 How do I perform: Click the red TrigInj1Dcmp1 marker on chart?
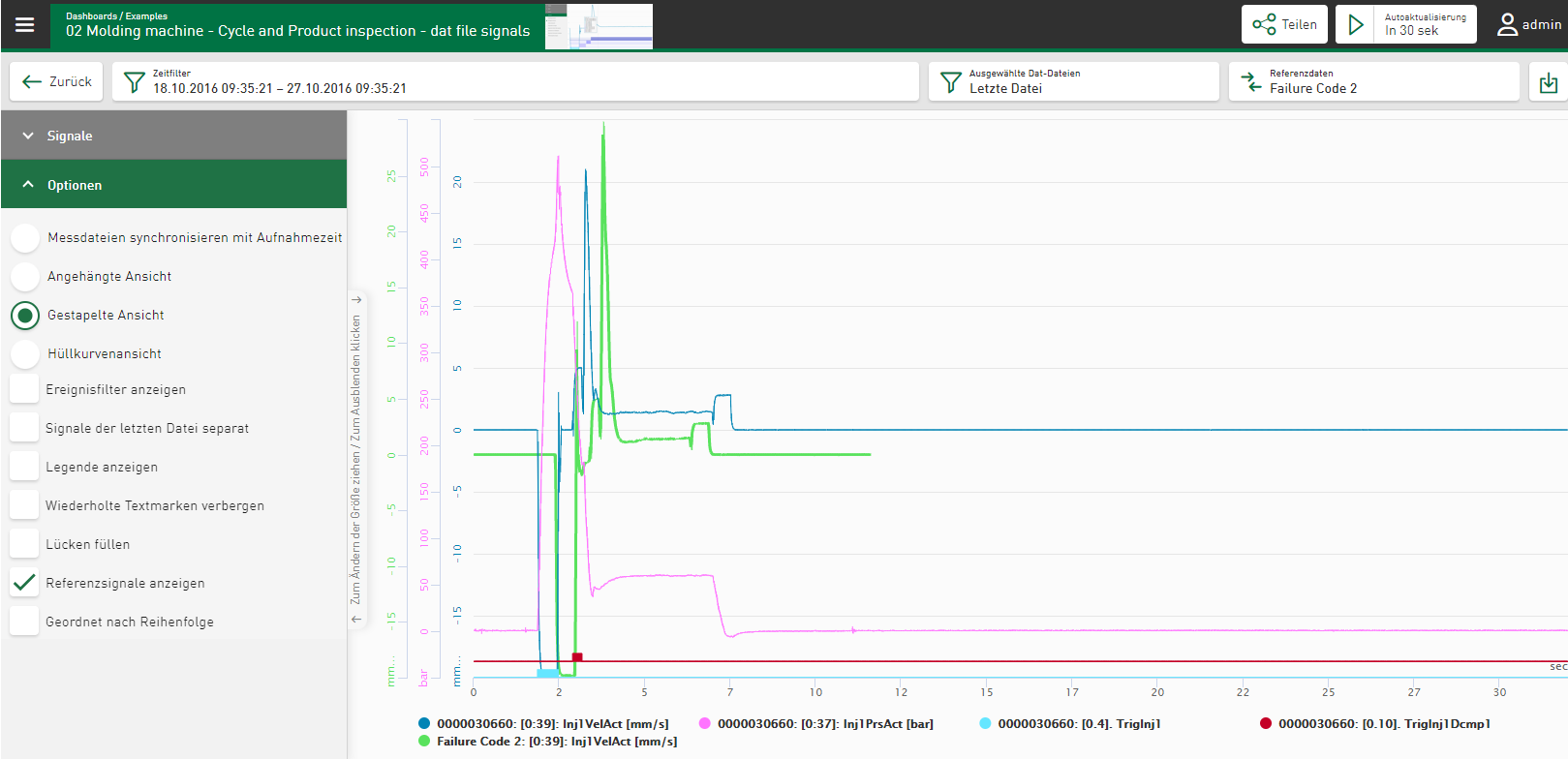click(577, 657)
